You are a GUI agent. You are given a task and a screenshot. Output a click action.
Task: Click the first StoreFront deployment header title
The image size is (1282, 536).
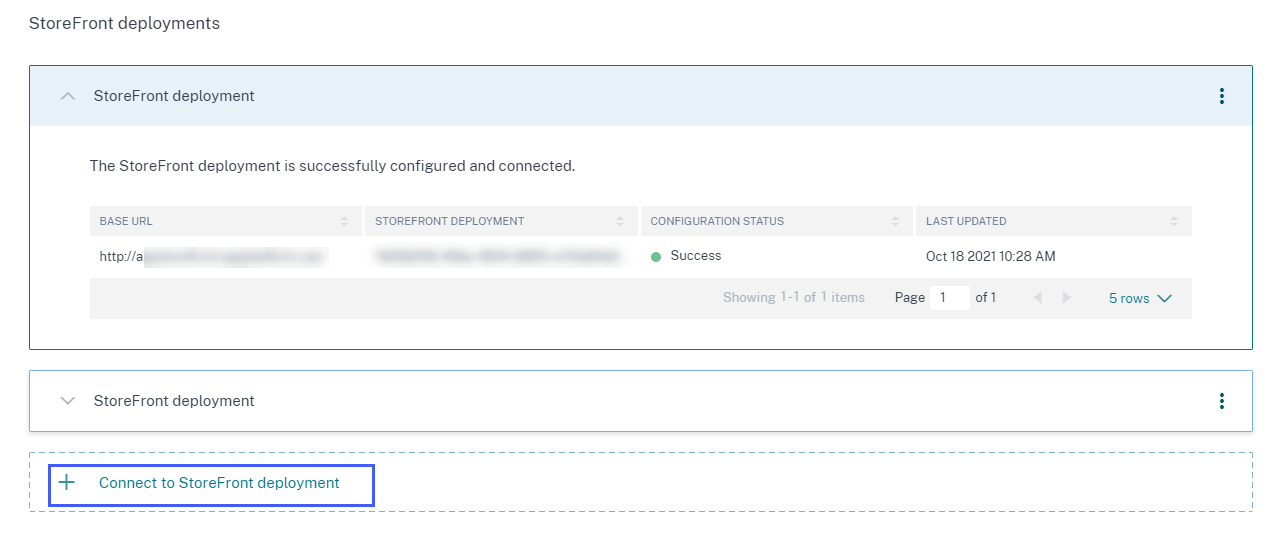point(174,96)
